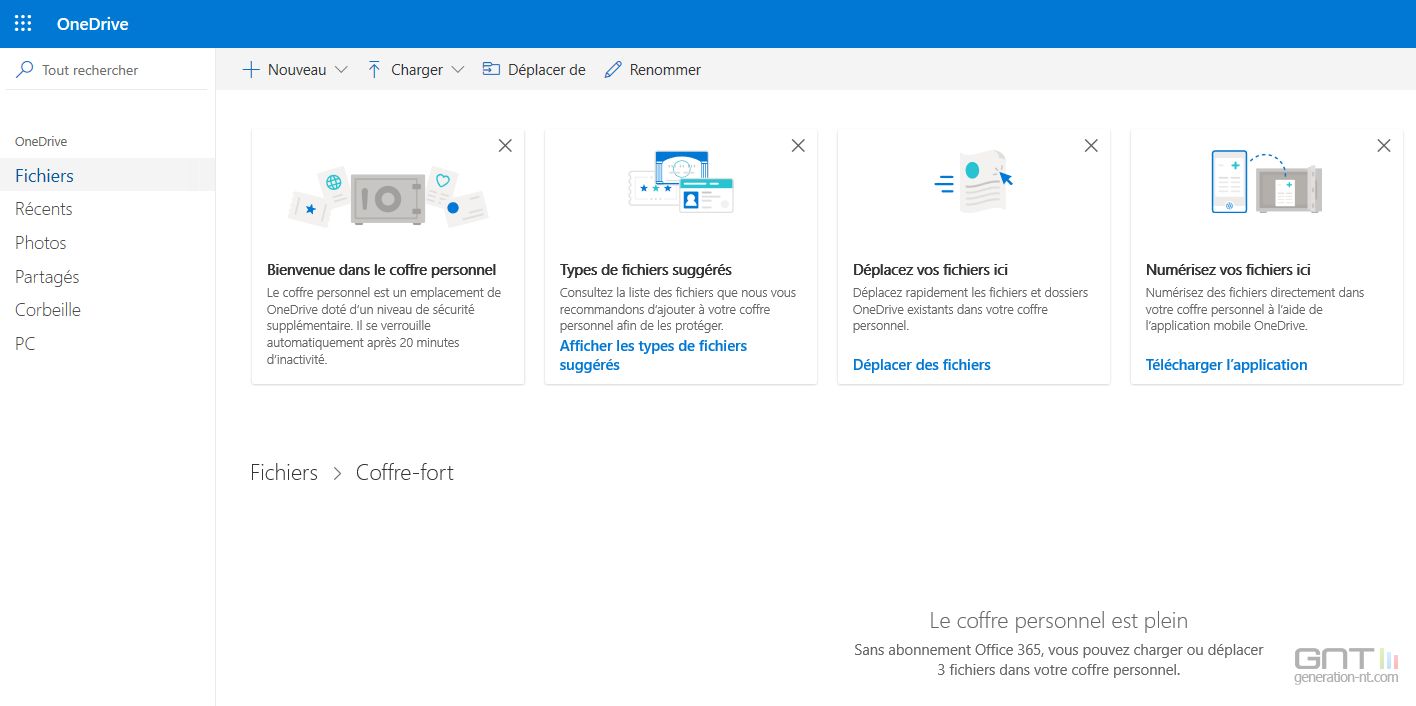Click the Renommer pencil icon
1416x706 pixels.
pyautogui.click(x=613, y=70)
